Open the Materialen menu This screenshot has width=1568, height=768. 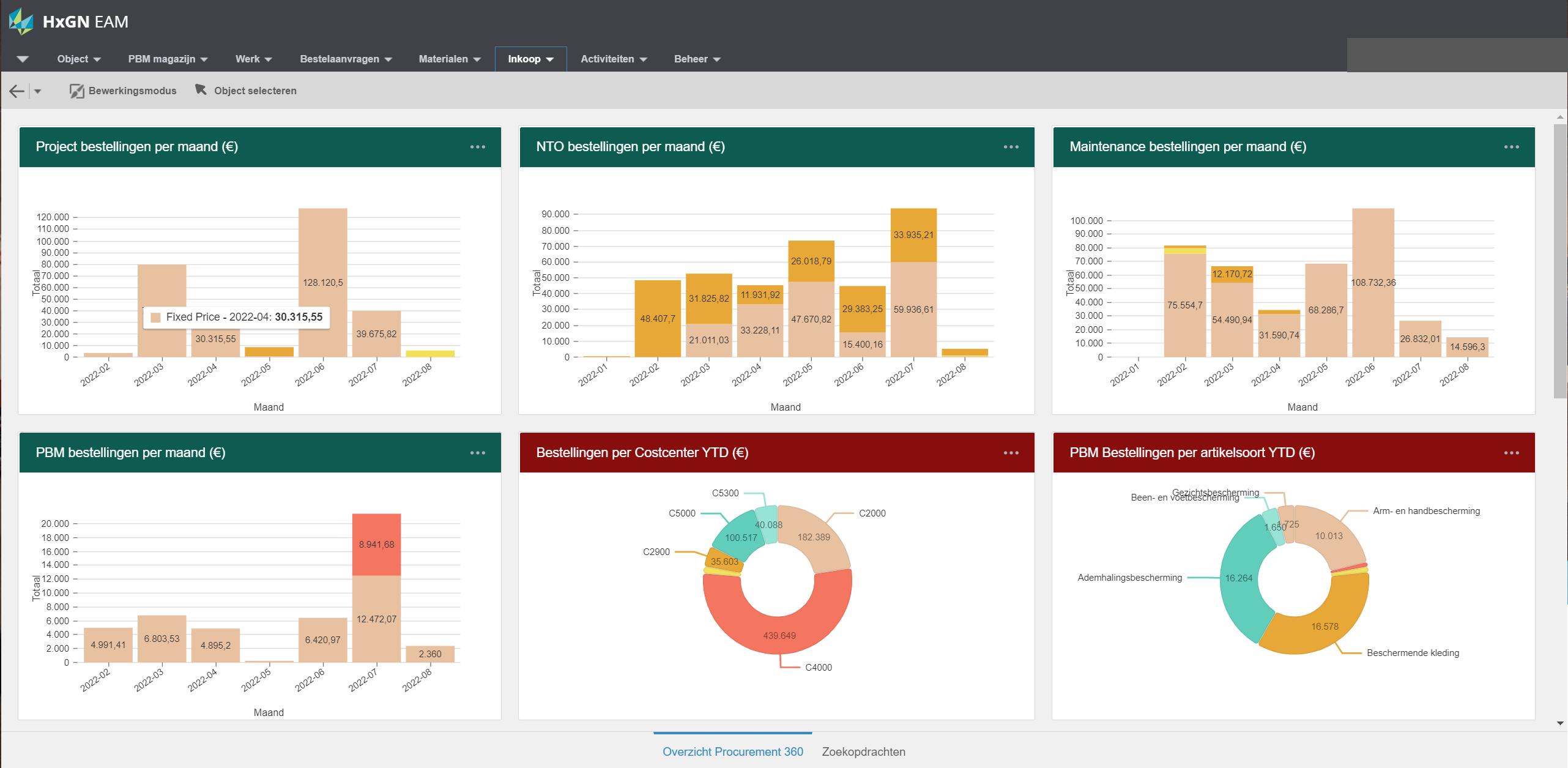tap(450, 59)
